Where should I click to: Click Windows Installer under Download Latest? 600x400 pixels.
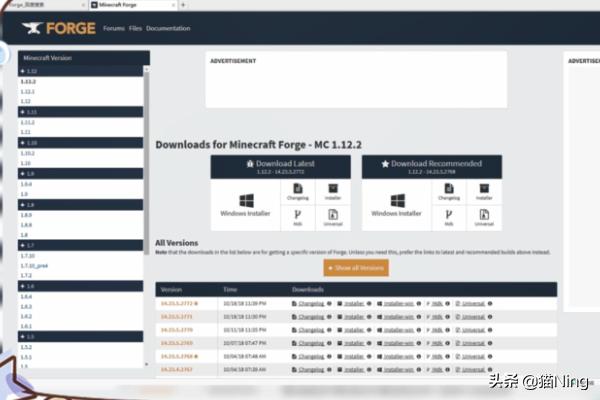[245, 205]
